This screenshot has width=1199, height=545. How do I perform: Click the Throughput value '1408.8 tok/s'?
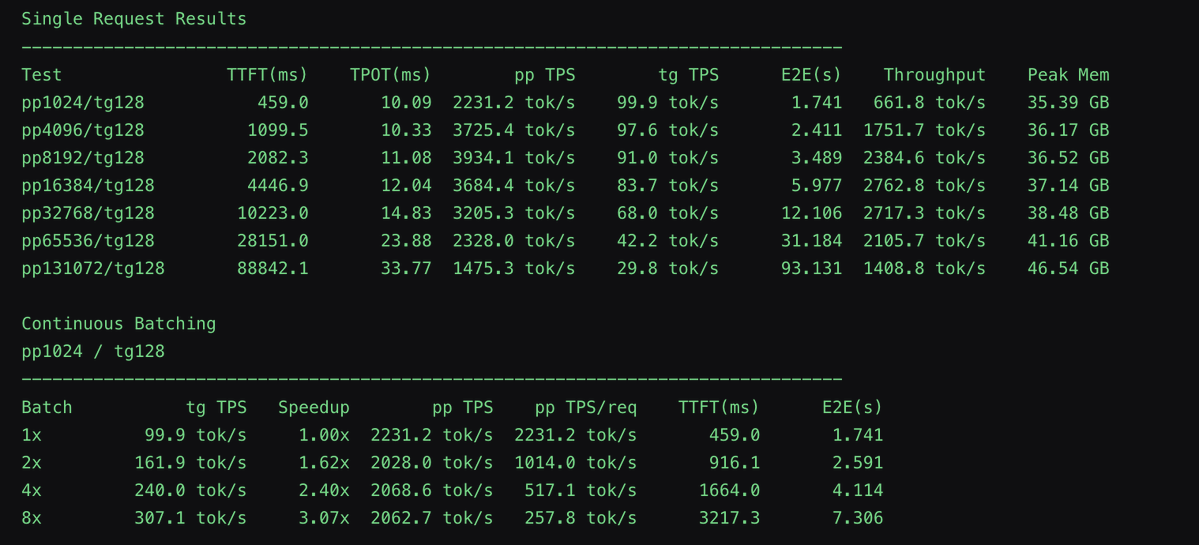(x=924, y=268)
